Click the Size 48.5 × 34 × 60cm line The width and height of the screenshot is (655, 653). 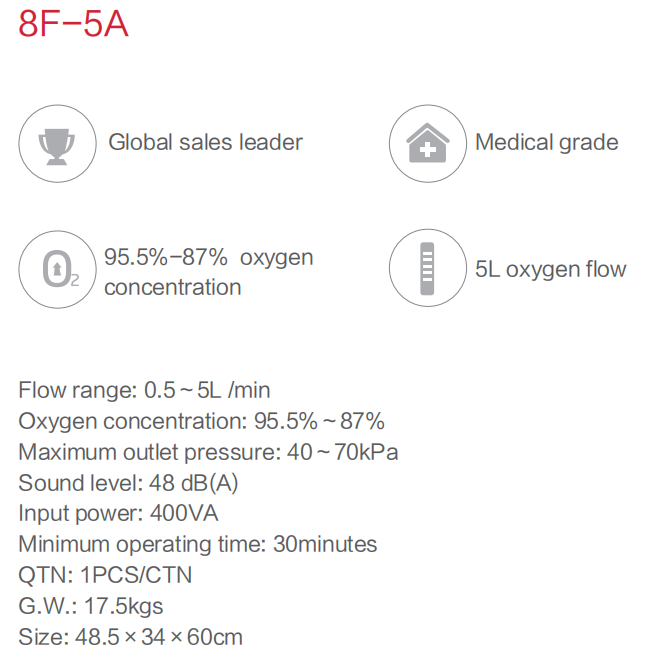(x=130, y=637)
